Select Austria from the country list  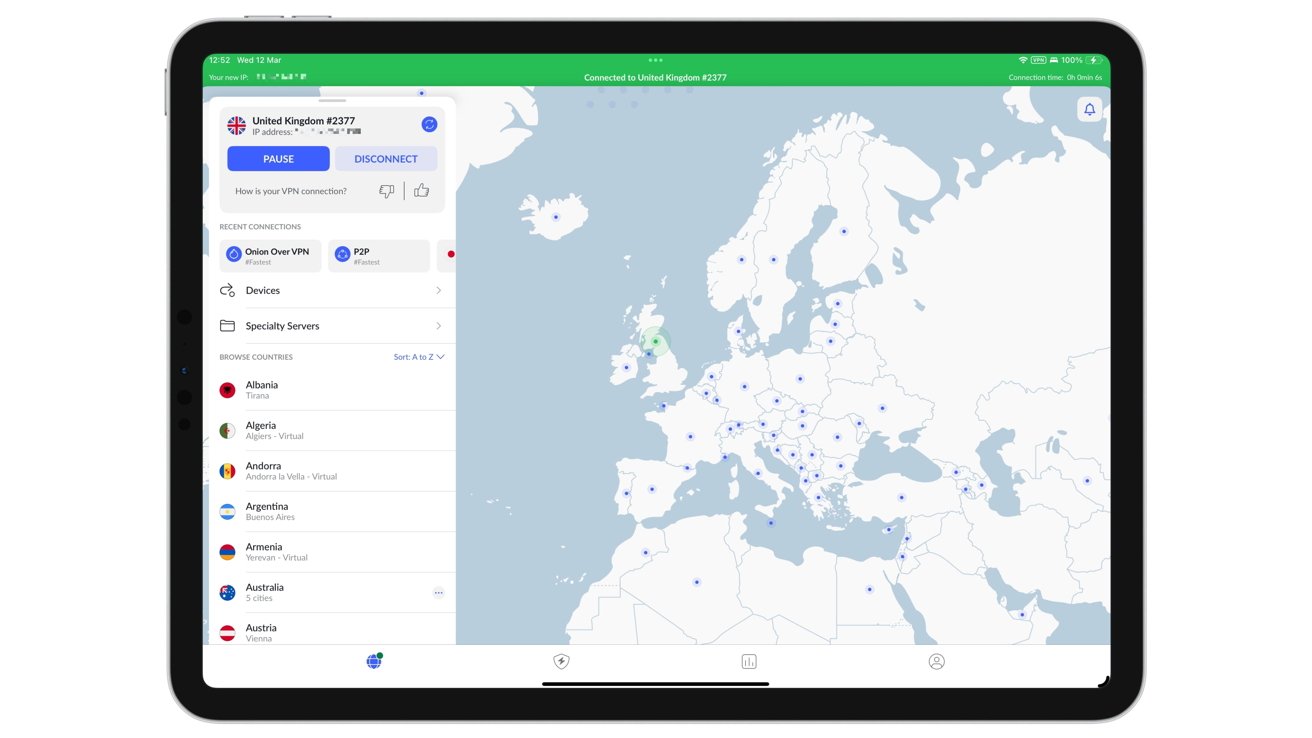(x=331, y=631)
